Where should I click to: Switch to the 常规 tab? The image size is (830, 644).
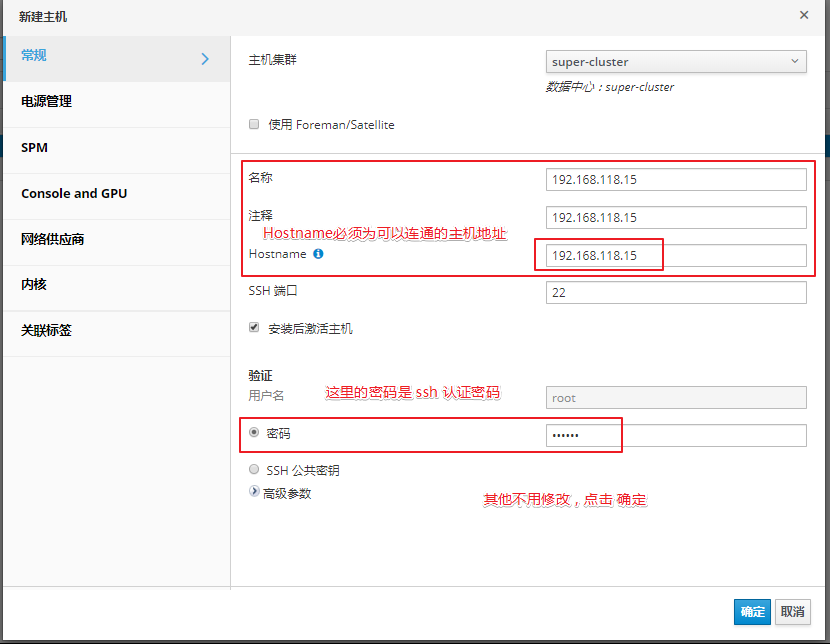[x=116, y=59]
